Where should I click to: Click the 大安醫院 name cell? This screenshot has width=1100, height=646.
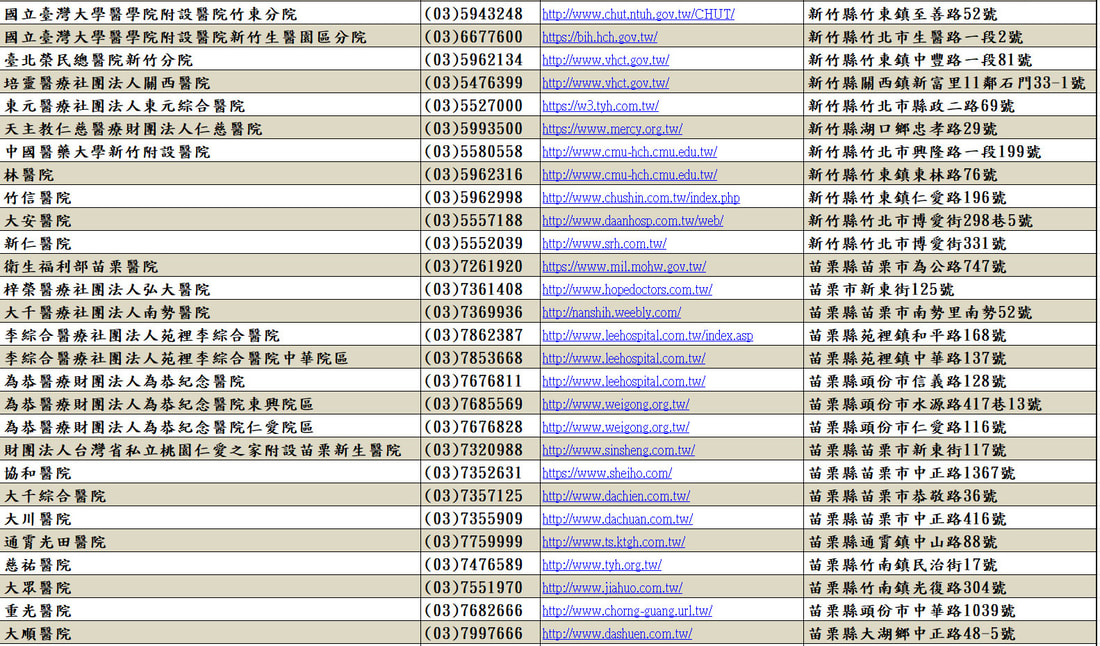pos(210,221)
